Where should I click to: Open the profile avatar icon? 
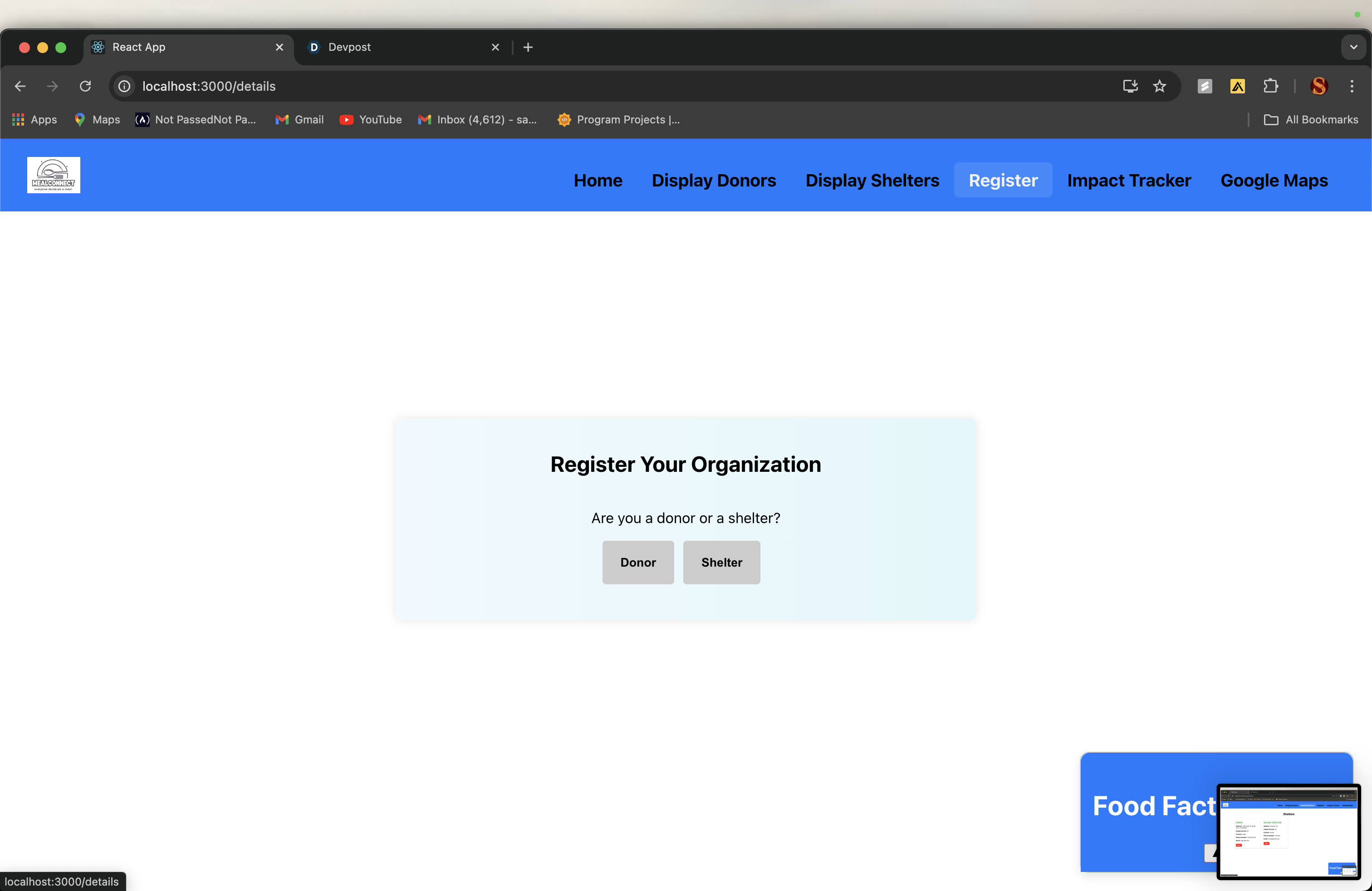(x=1319, y=87)
